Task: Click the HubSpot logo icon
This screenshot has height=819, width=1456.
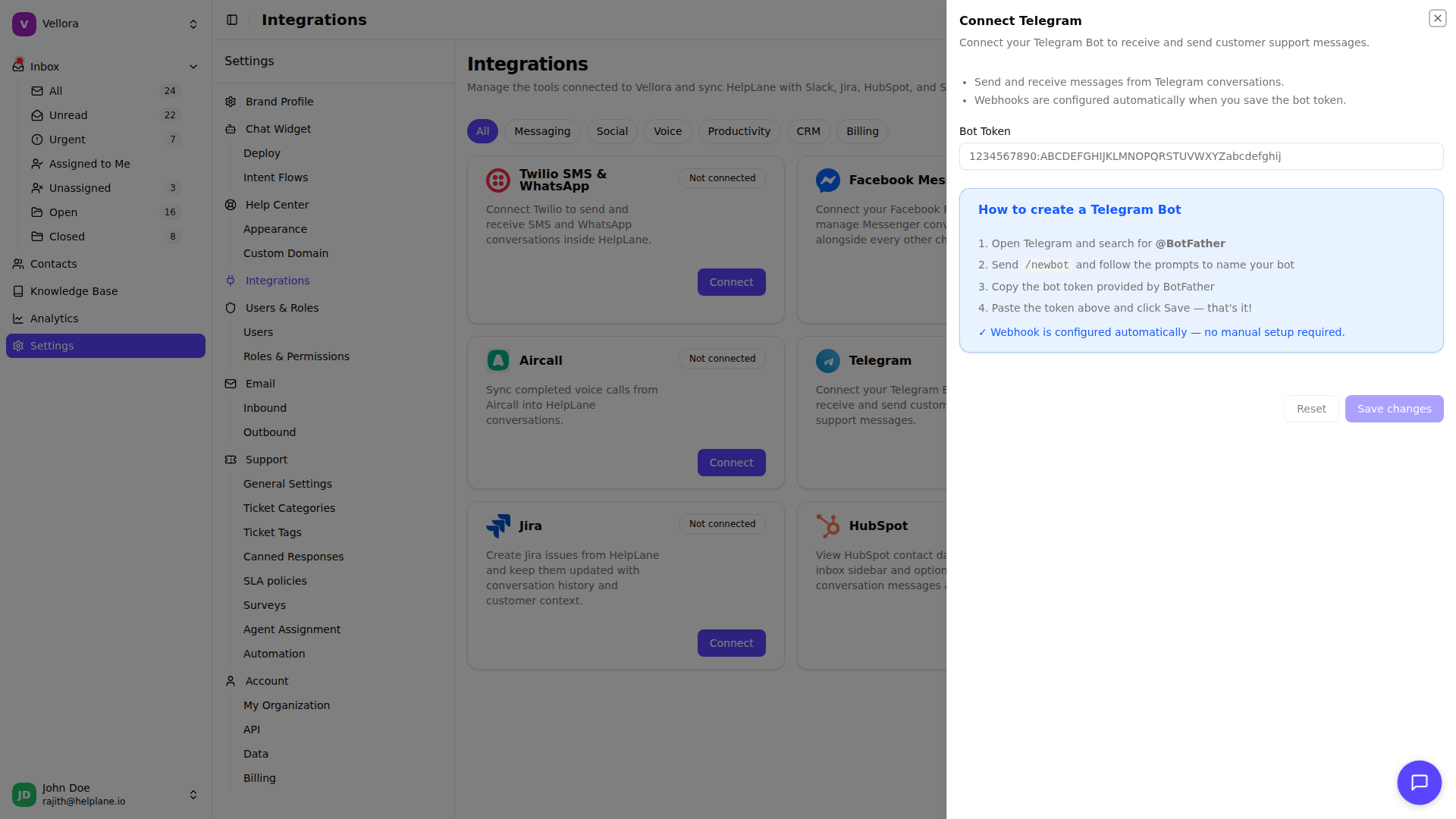Action: click(x=828, y=526)
